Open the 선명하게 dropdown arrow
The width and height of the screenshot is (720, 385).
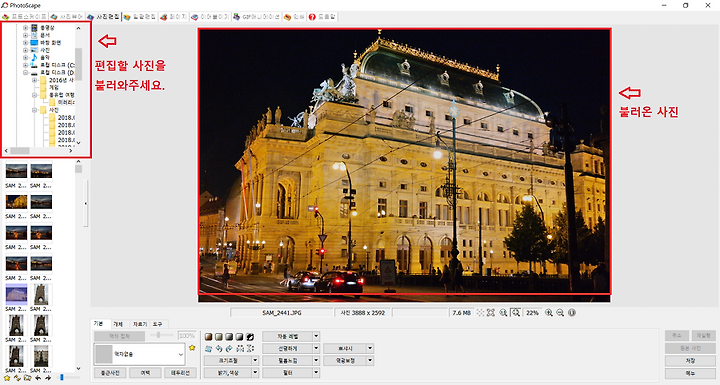(x=316, y=349)
